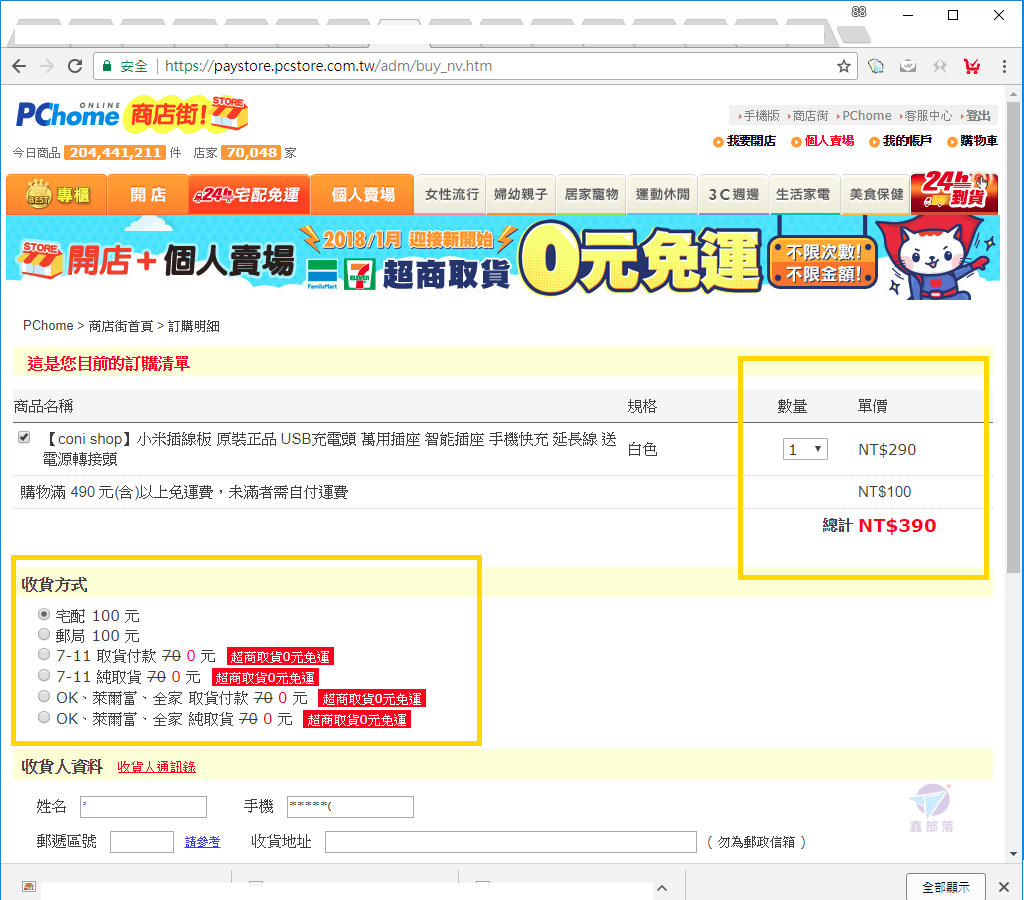
Task: Click the address bar URL
Action: (328, 66)
